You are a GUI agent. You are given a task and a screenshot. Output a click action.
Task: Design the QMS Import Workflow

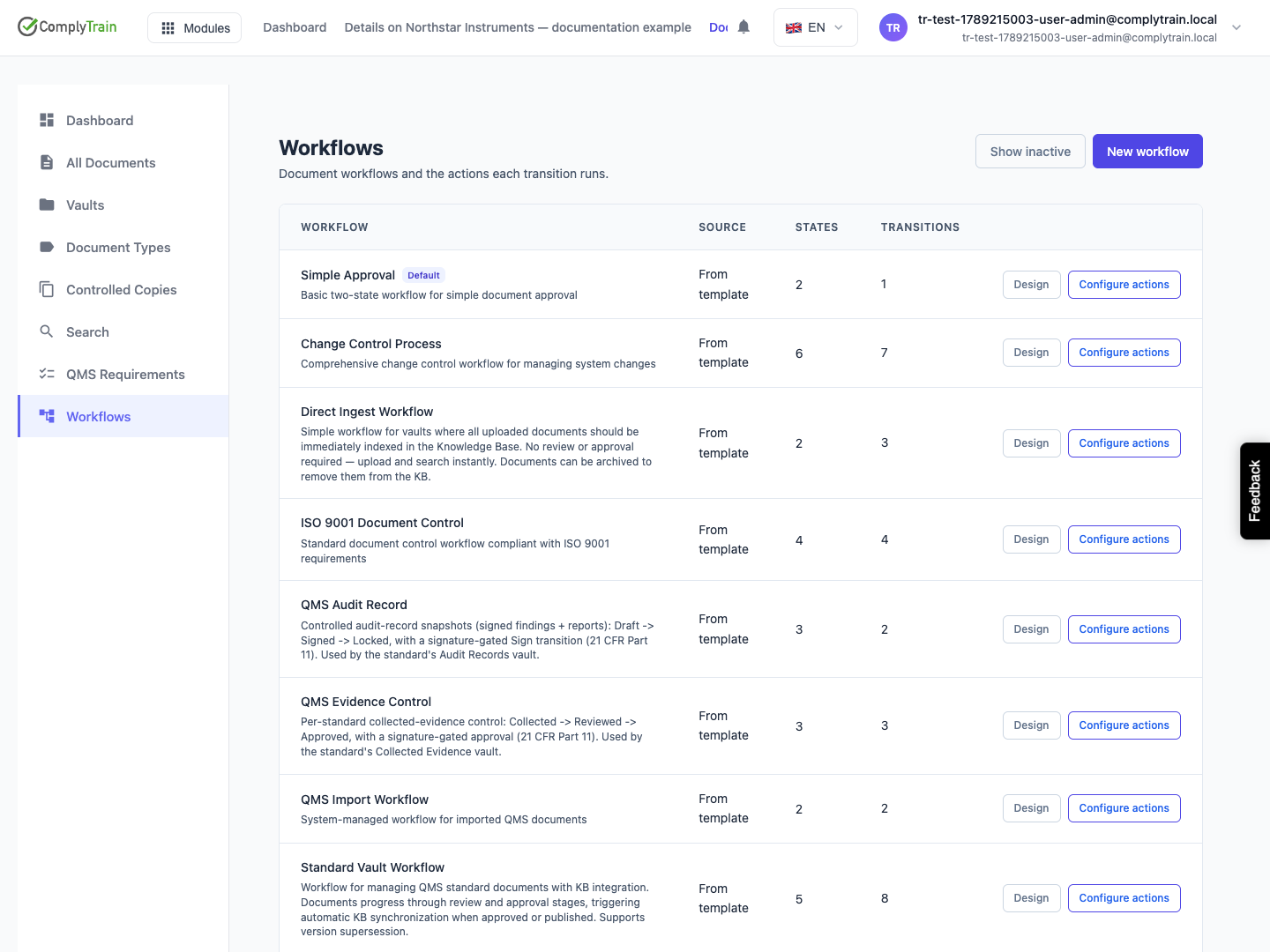point(1031,808)
